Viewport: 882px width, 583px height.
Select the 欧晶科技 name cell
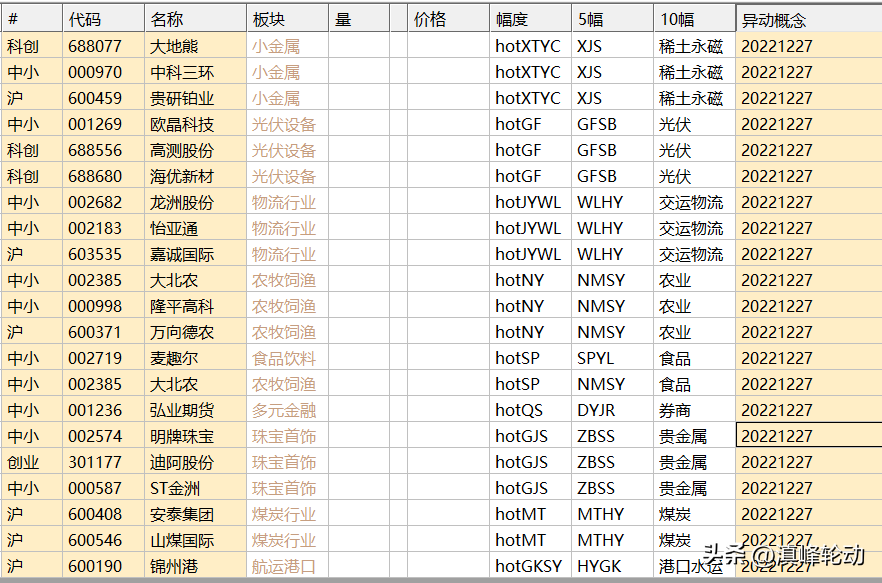(x=195, y=124)
